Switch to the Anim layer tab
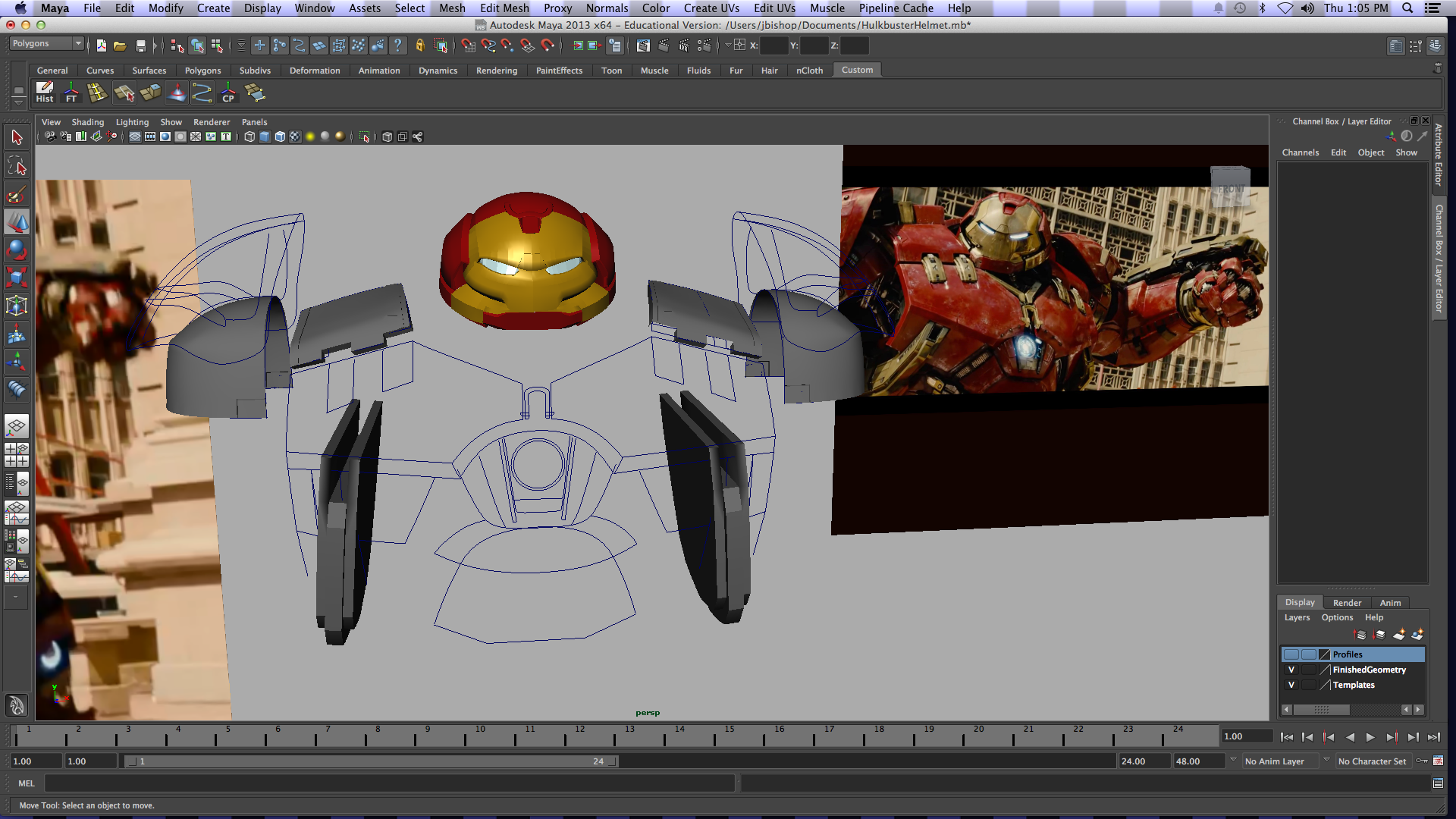The width and height of the screenshot is (1456, 819). point(1390,603)
